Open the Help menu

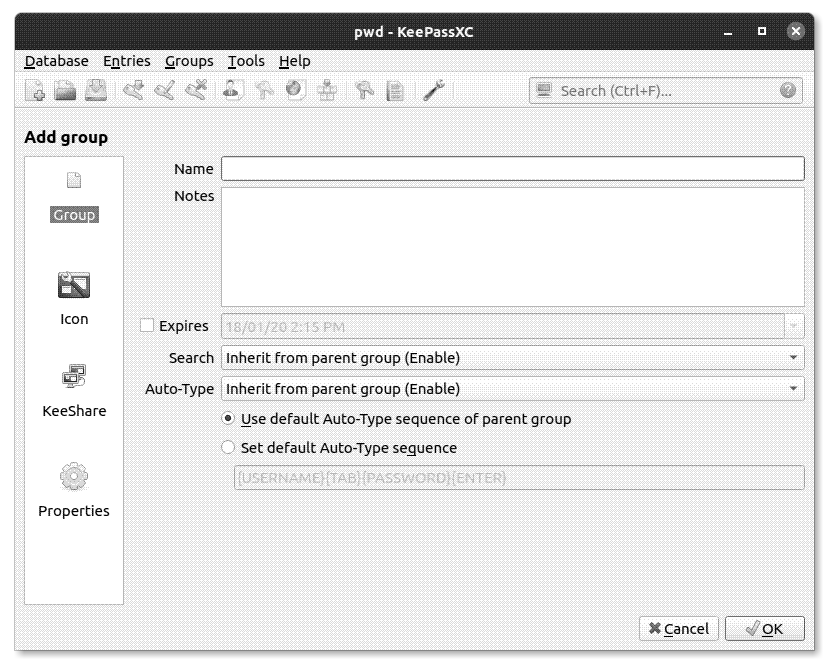(294, 61)
